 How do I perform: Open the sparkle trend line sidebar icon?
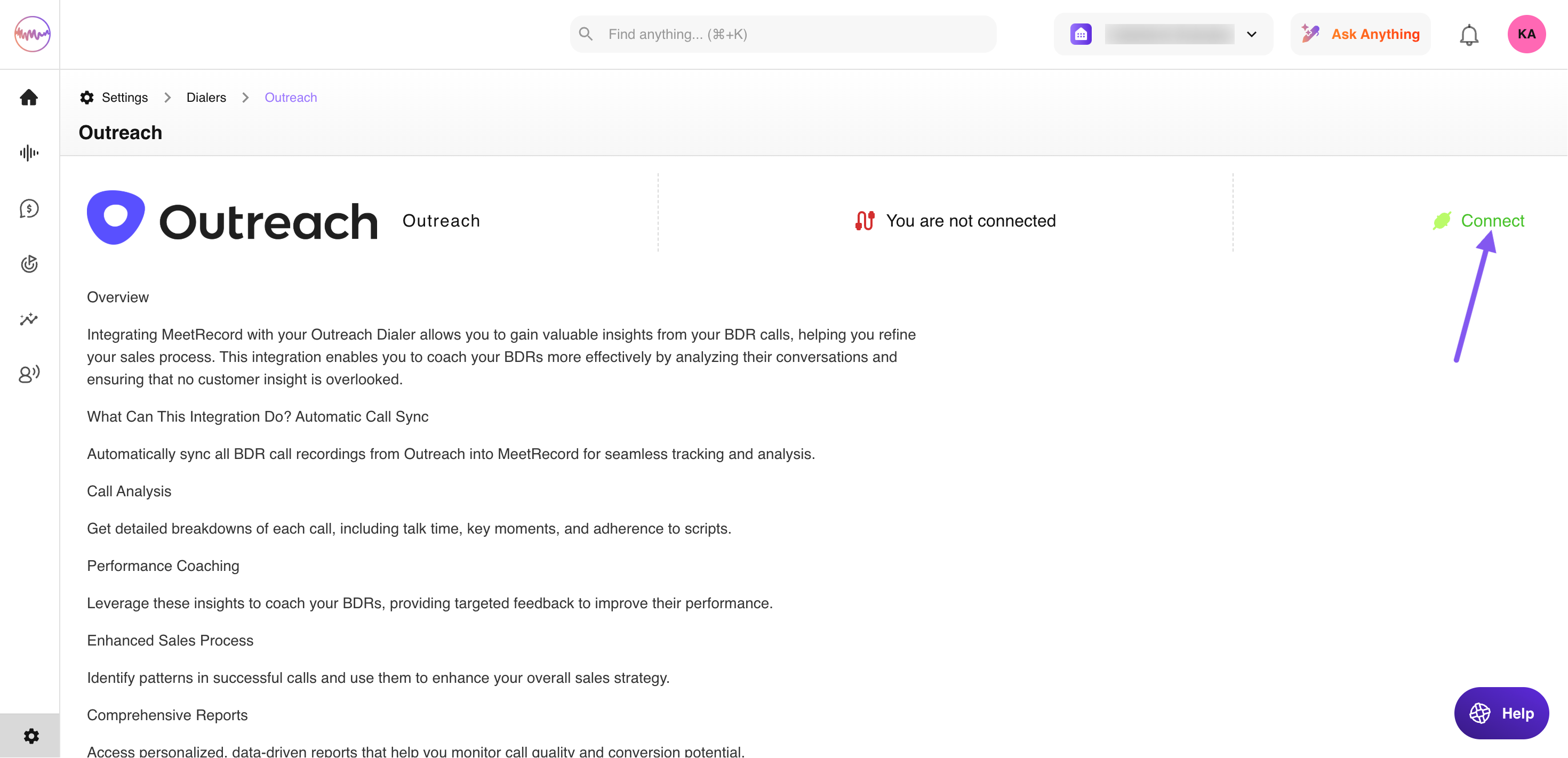(29, 319)
